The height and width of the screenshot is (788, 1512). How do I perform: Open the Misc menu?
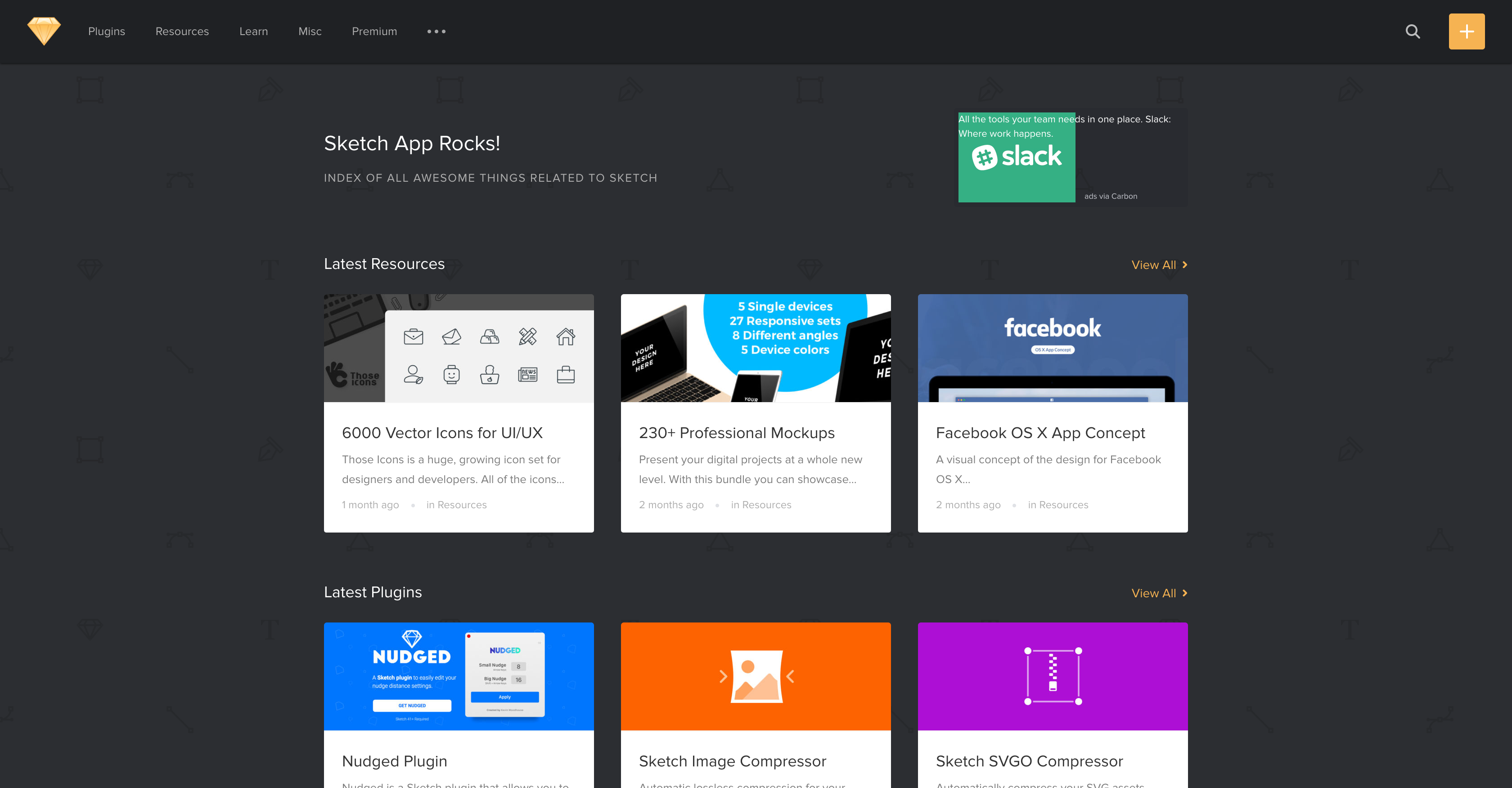click(x=310, y=31)
